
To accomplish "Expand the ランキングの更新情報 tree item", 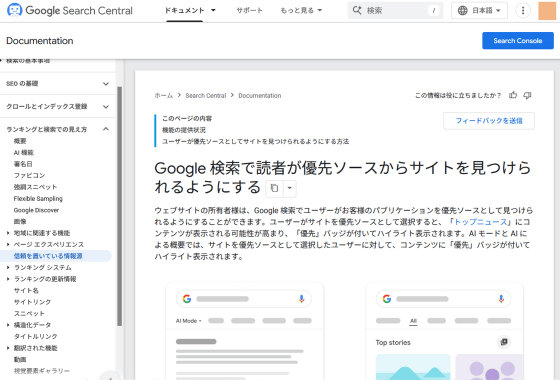I will pyautogui.click(x=8, y=279).
